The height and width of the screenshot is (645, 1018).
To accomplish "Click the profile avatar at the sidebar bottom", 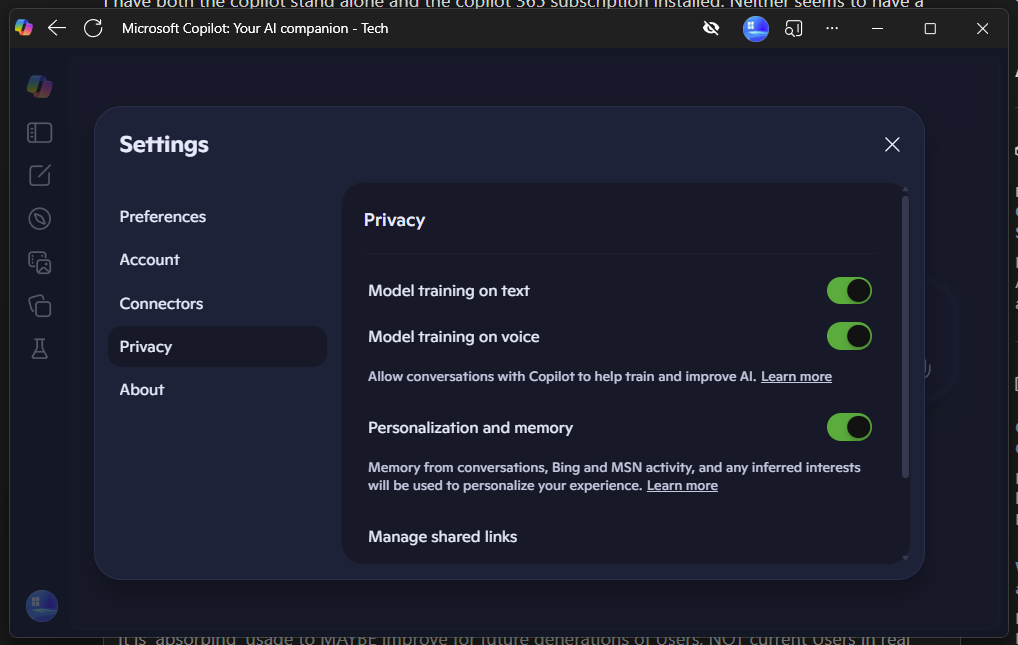I will click(x=42, y=606).
